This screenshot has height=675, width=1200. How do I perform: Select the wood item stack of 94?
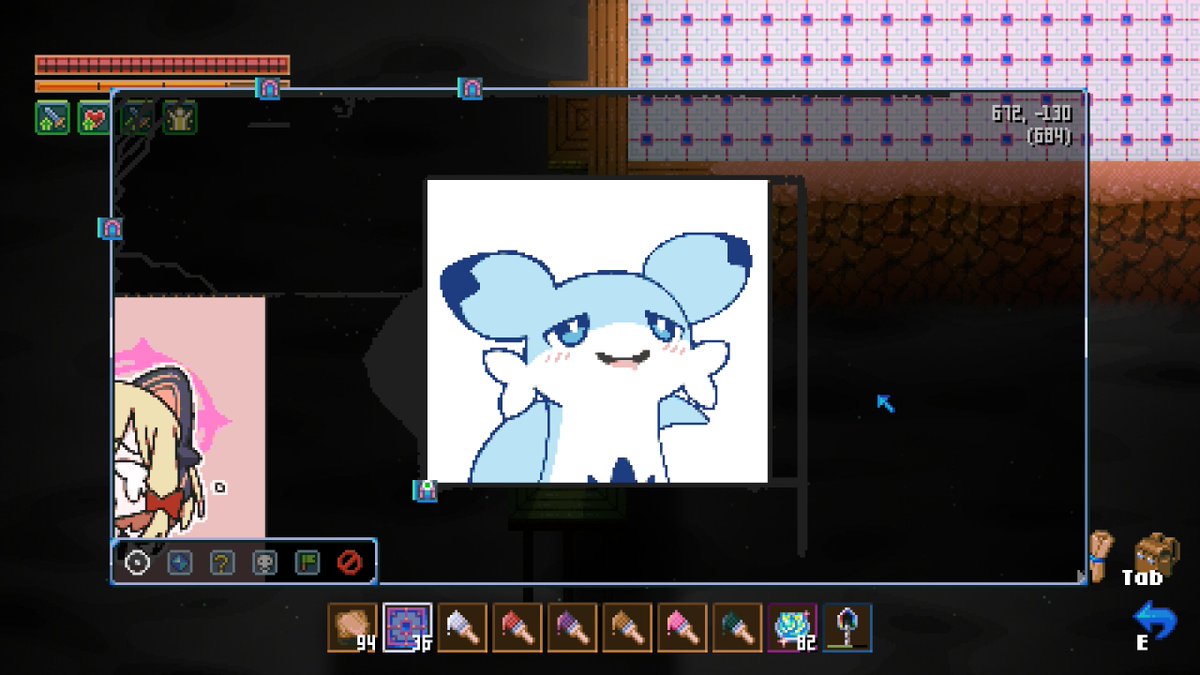[353, 628]
